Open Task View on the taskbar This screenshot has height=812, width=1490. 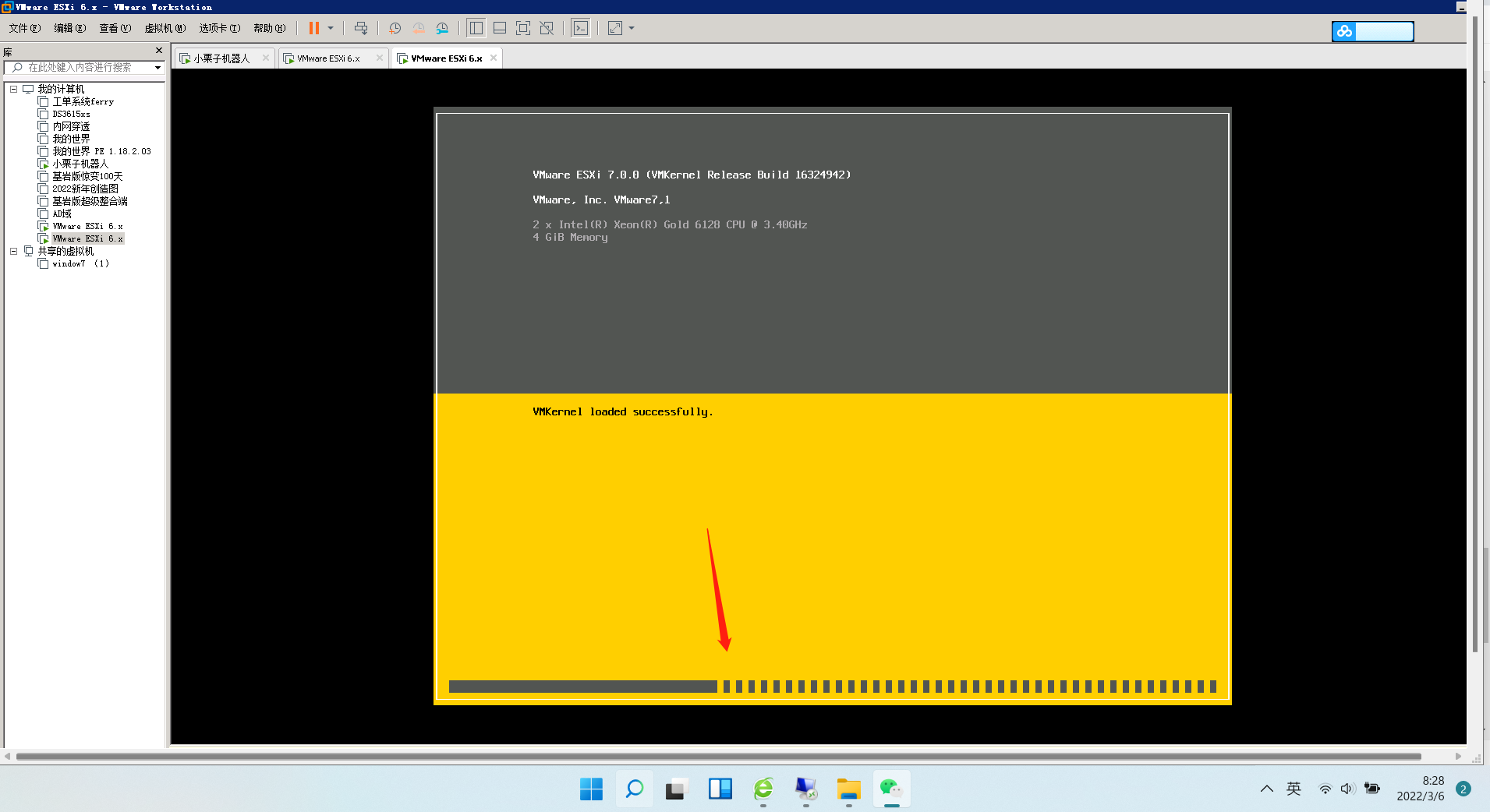pos(676,789)
